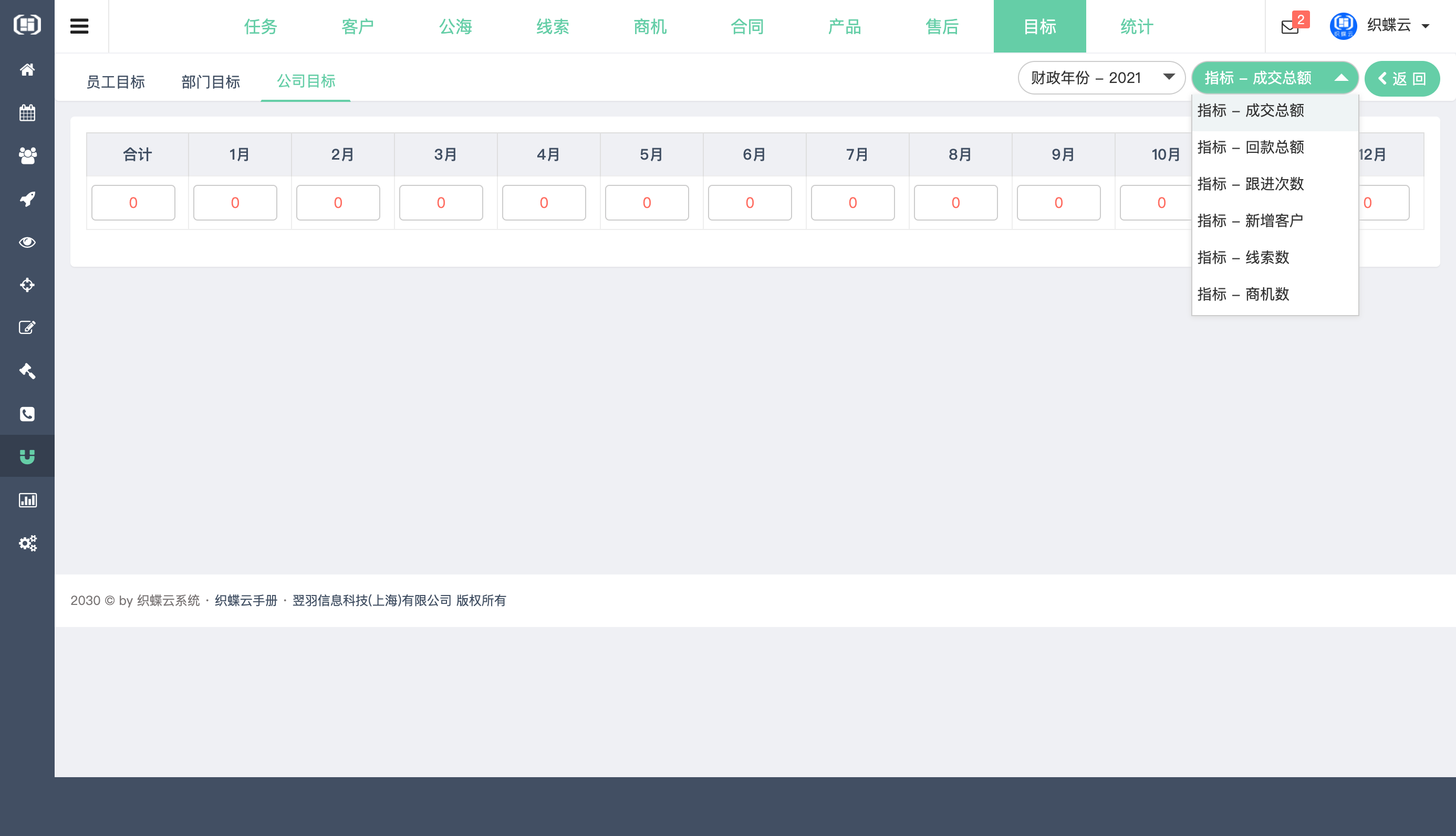
Task: Open the home dashboard icon in sidebar
Action: (27, 69)
